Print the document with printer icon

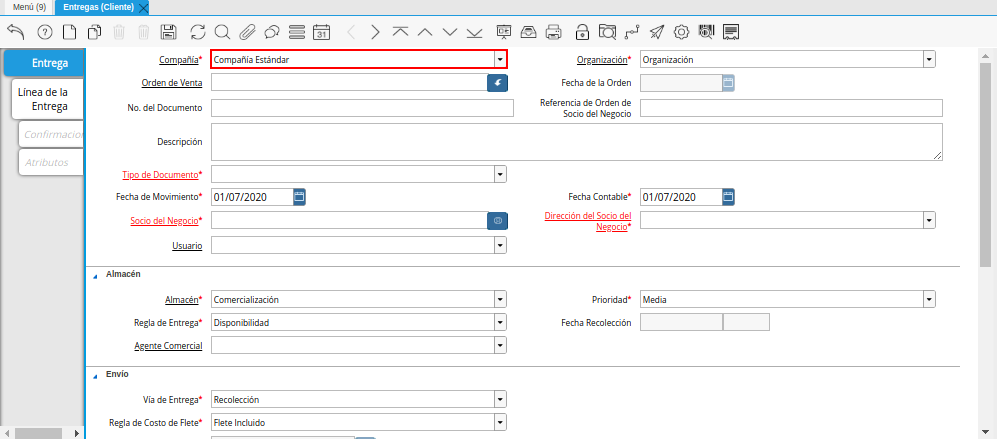click(554, 32)
